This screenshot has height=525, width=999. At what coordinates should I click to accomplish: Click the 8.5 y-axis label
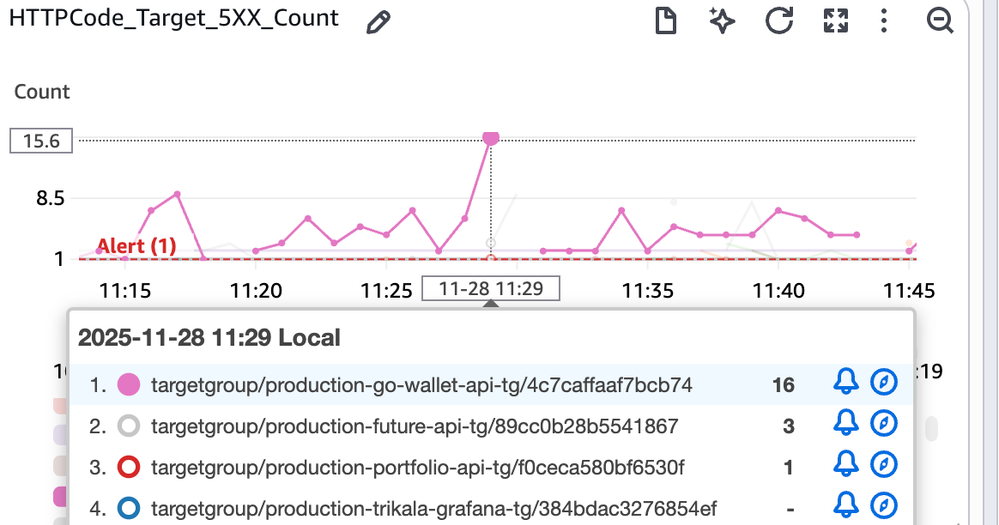(x=50, y=198)
